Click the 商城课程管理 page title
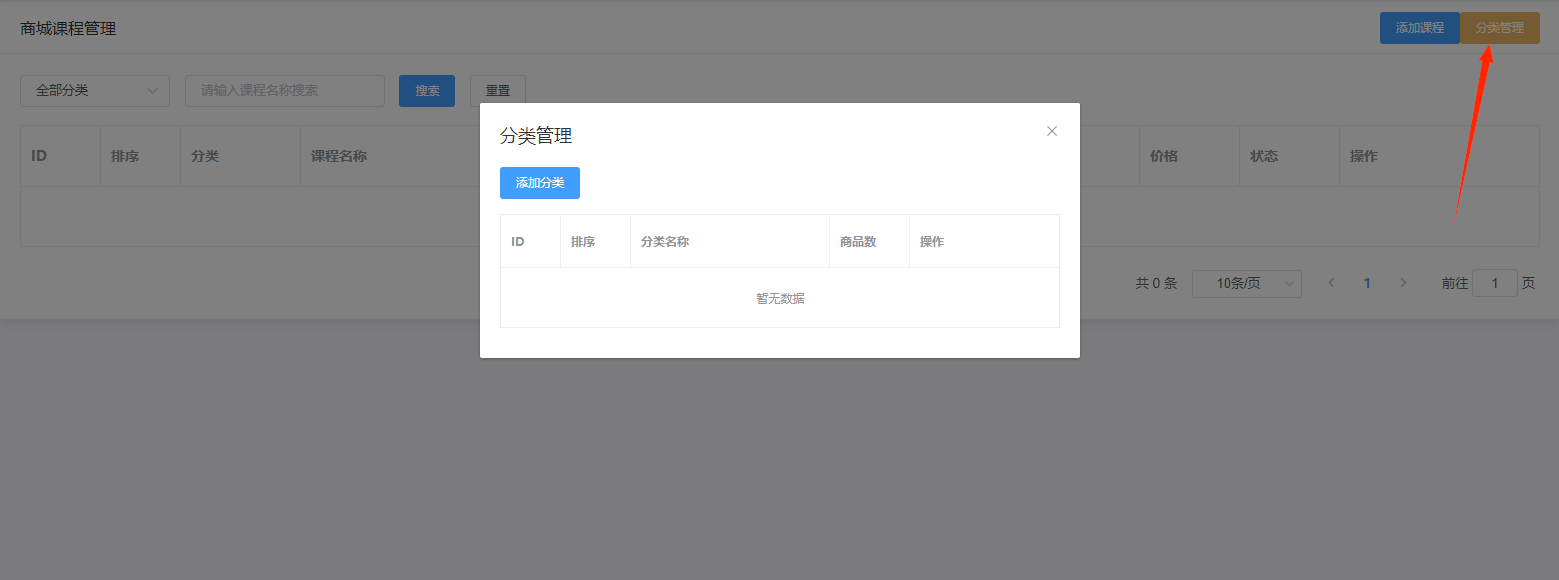 pyautogui.click(x=68, y=29)
